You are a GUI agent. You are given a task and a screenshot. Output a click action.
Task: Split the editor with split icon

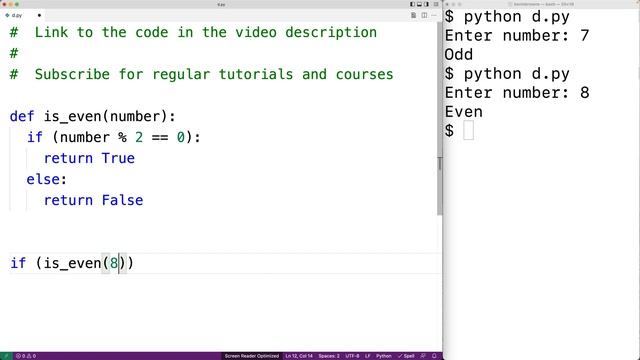(424, 16)
